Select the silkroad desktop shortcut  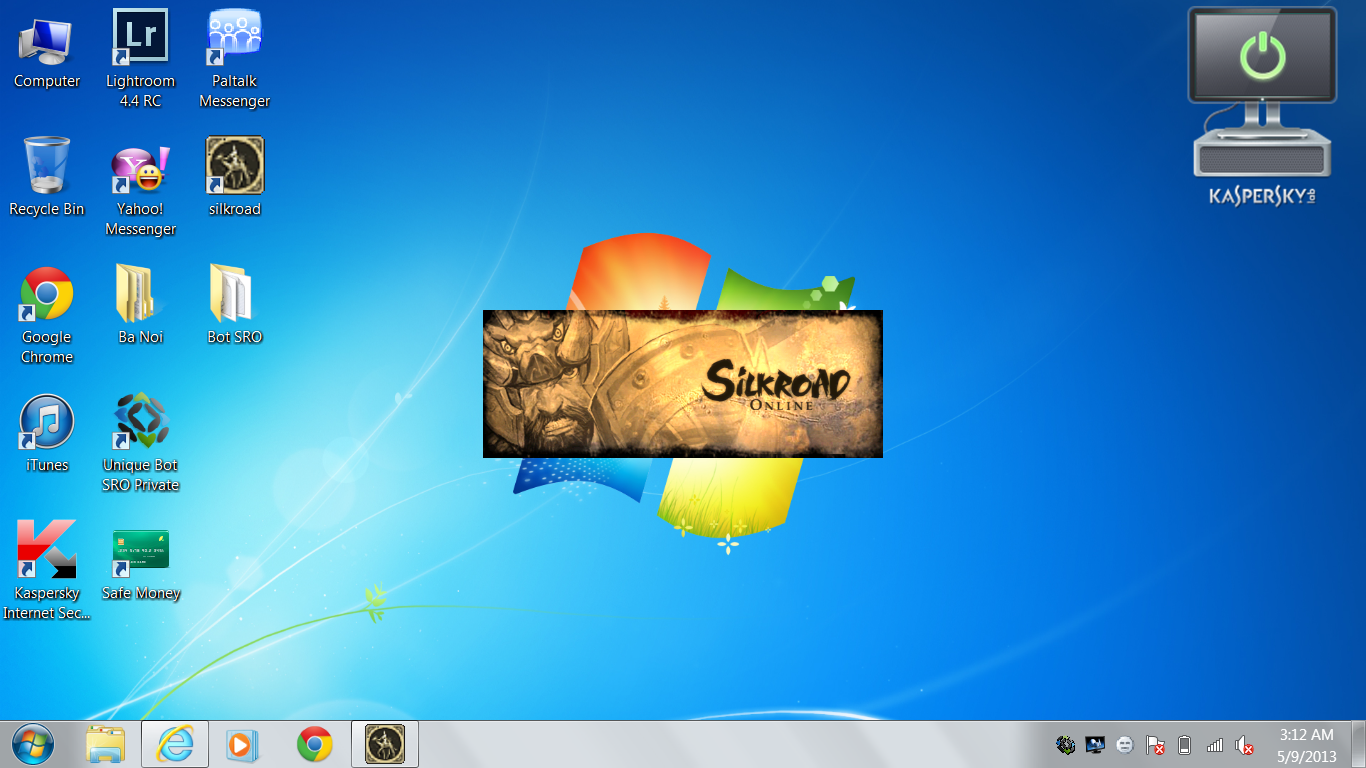(x=234, y=177)
